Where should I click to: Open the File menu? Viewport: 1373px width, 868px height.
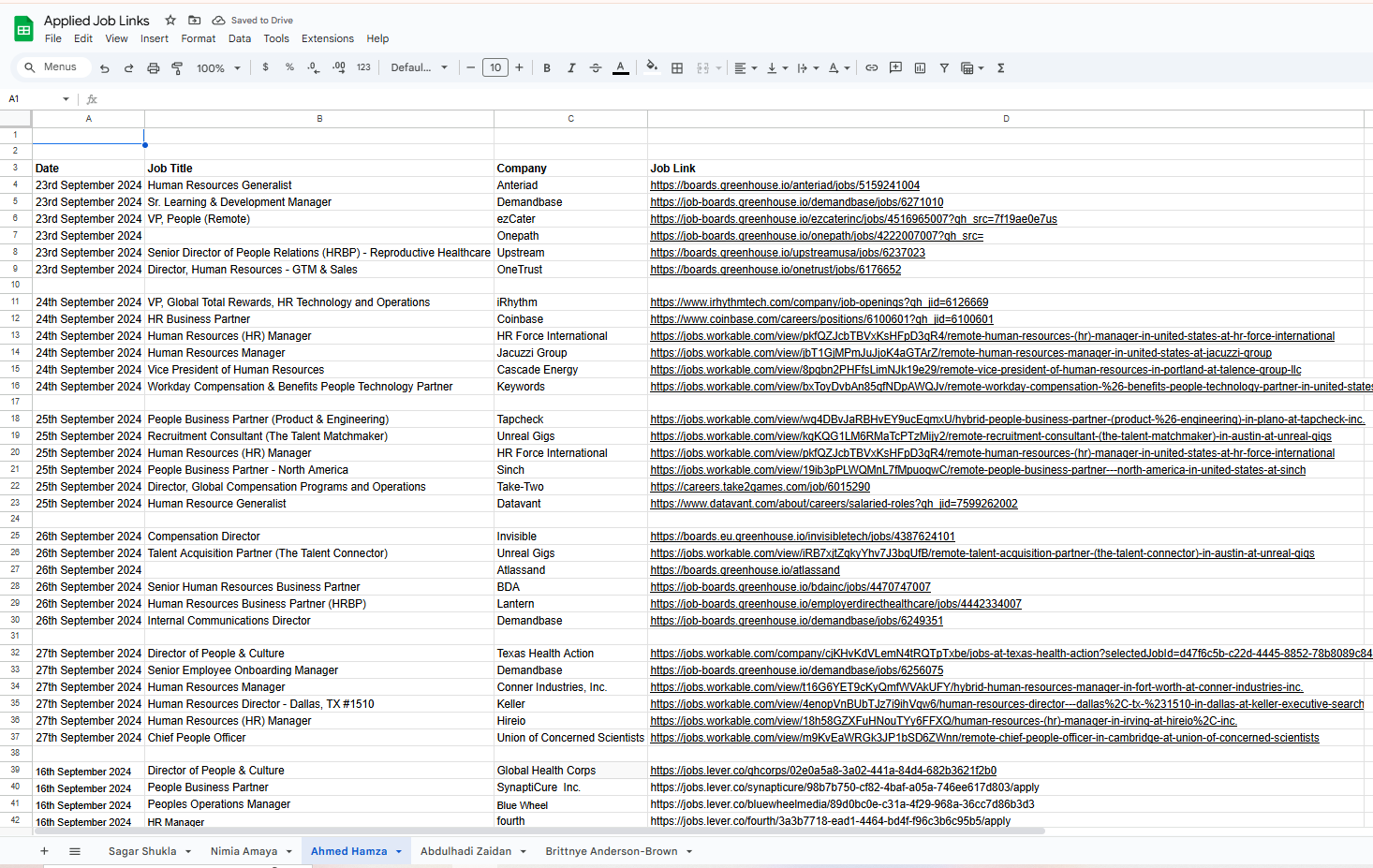[x=53, y=38]
